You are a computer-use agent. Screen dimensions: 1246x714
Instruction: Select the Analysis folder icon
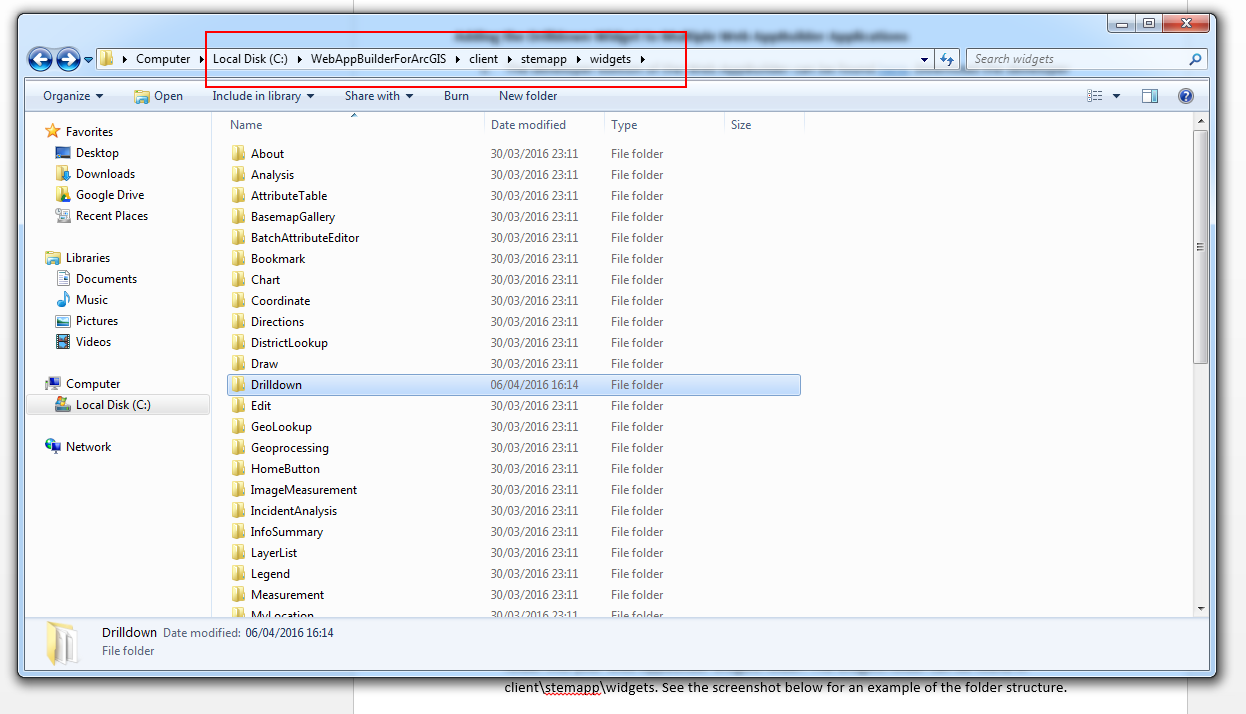click(x=238, y=175)
